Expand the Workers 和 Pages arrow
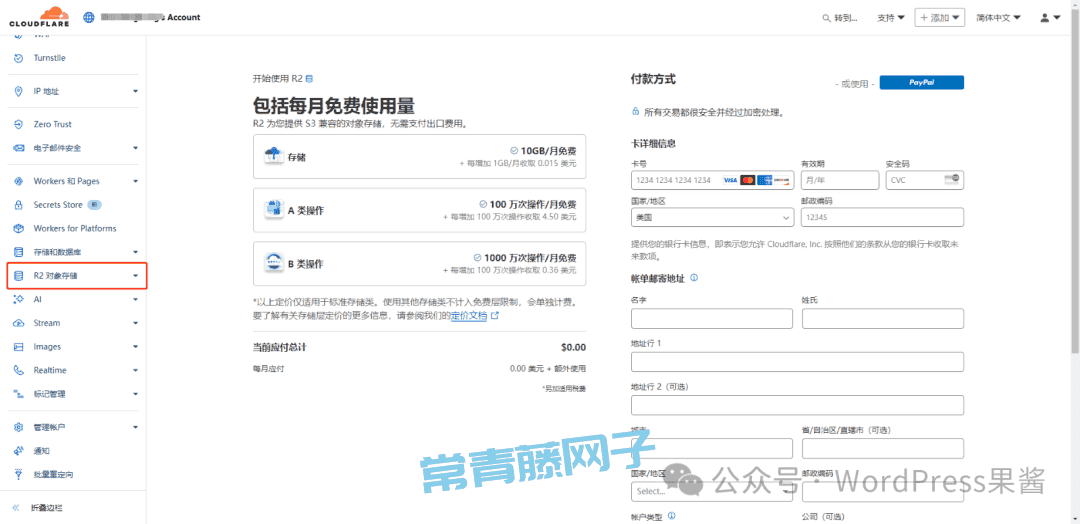1080x524 pixels. point(136,181)
